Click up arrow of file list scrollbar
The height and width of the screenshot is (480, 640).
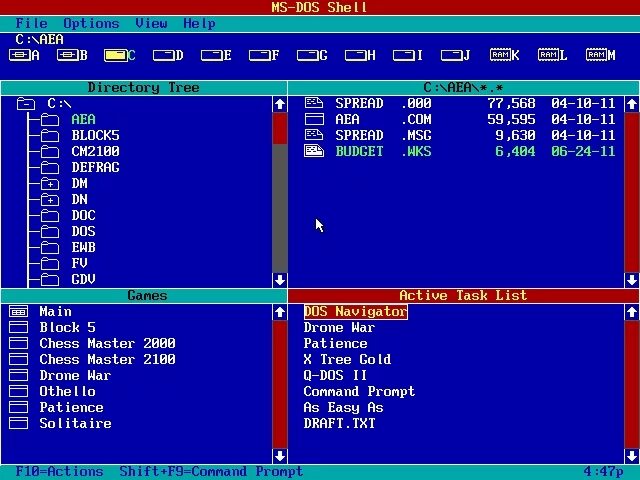pos(632,104)
